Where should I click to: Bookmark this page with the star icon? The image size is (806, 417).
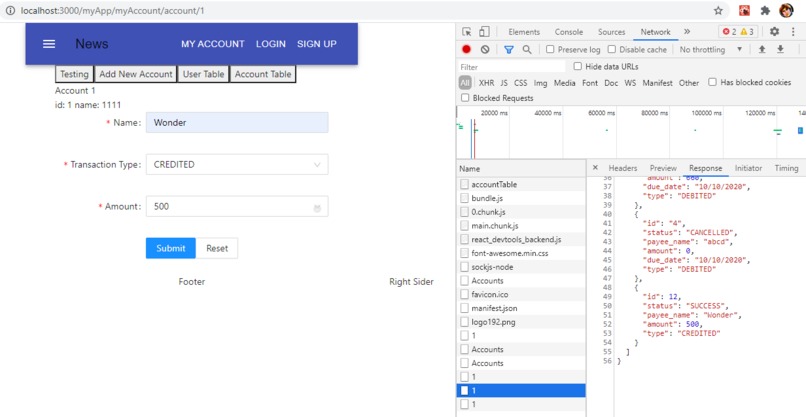pos(718,11)
